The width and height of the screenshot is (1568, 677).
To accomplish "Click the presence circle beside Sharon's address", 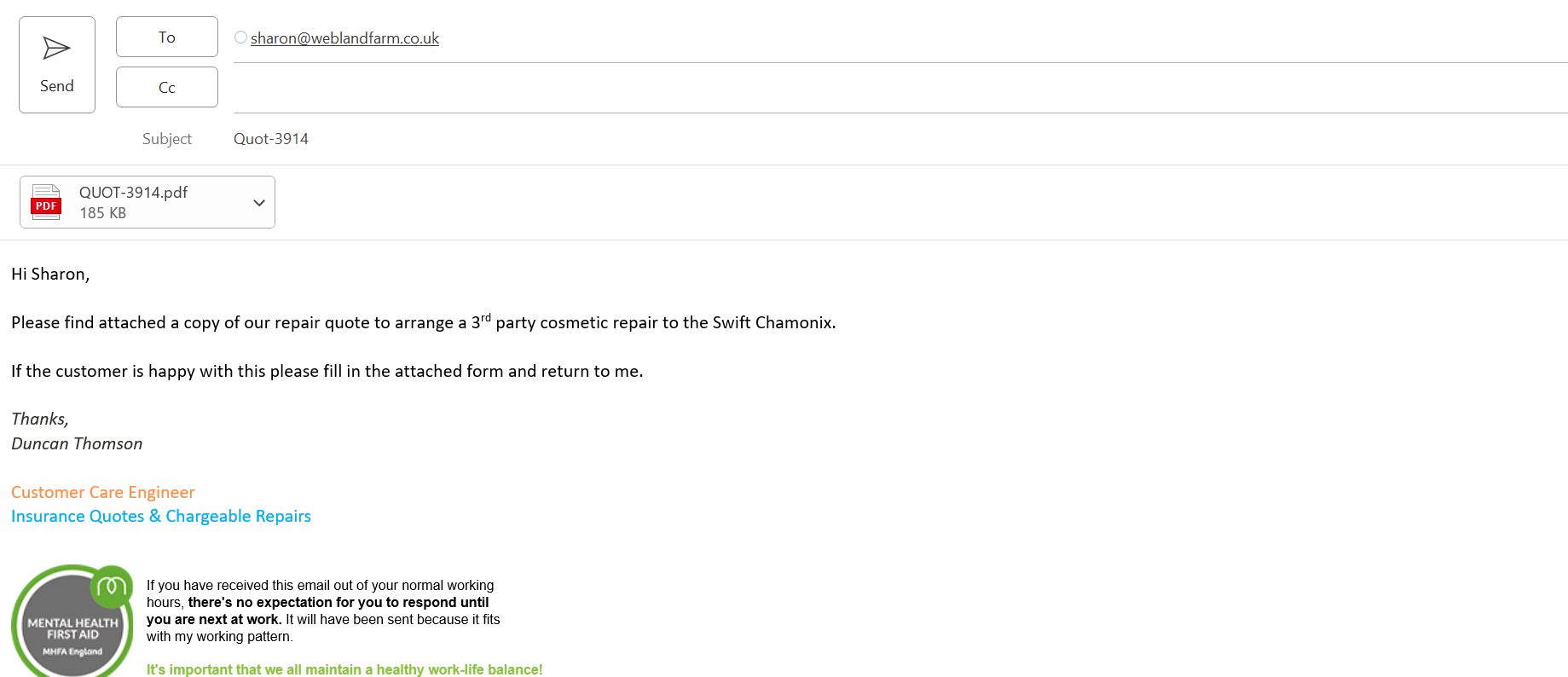I will point(240,38).
